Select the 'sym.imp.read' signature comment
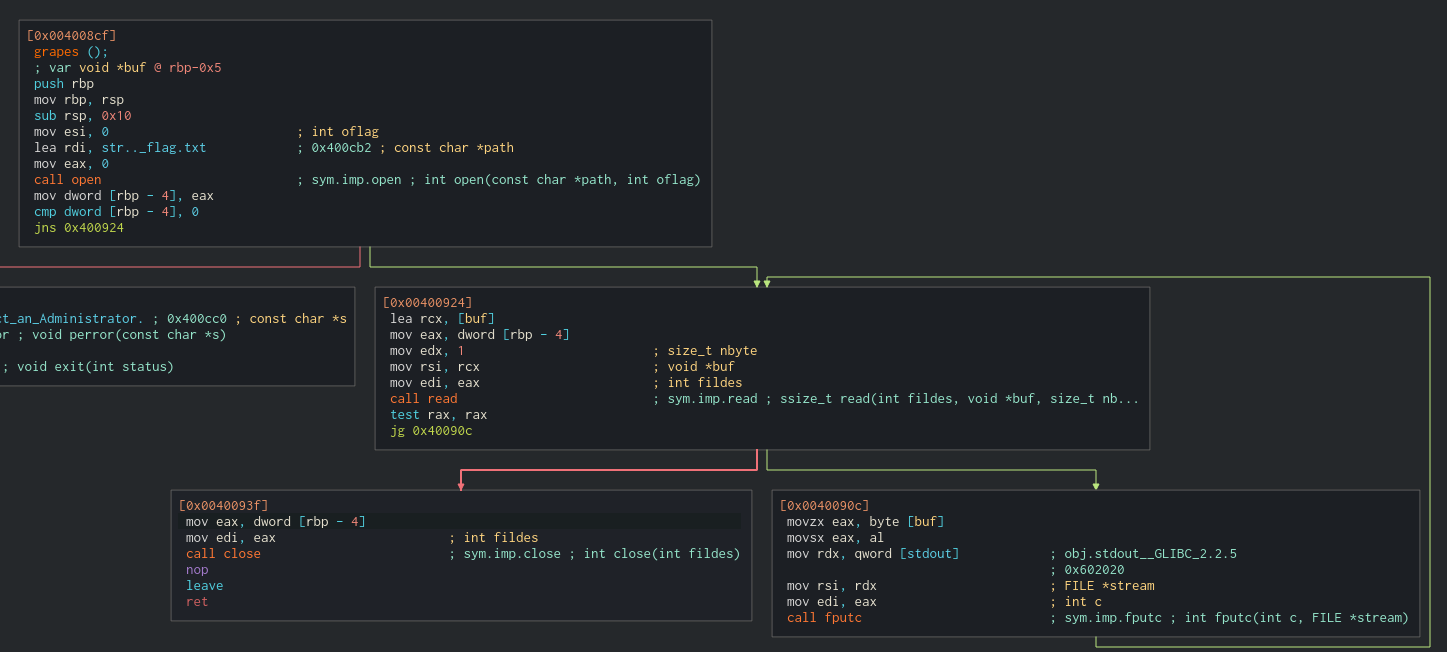The image size is (1447, 652). pyautogui.click(x=896, y=399)
